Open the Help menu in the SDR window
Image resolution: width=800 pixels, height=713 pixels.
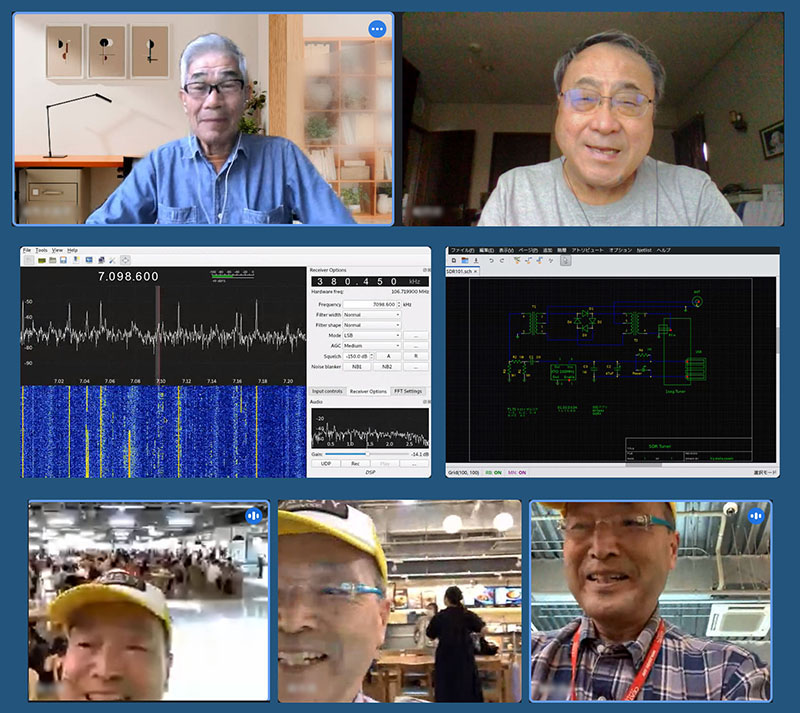click(72, 250)
